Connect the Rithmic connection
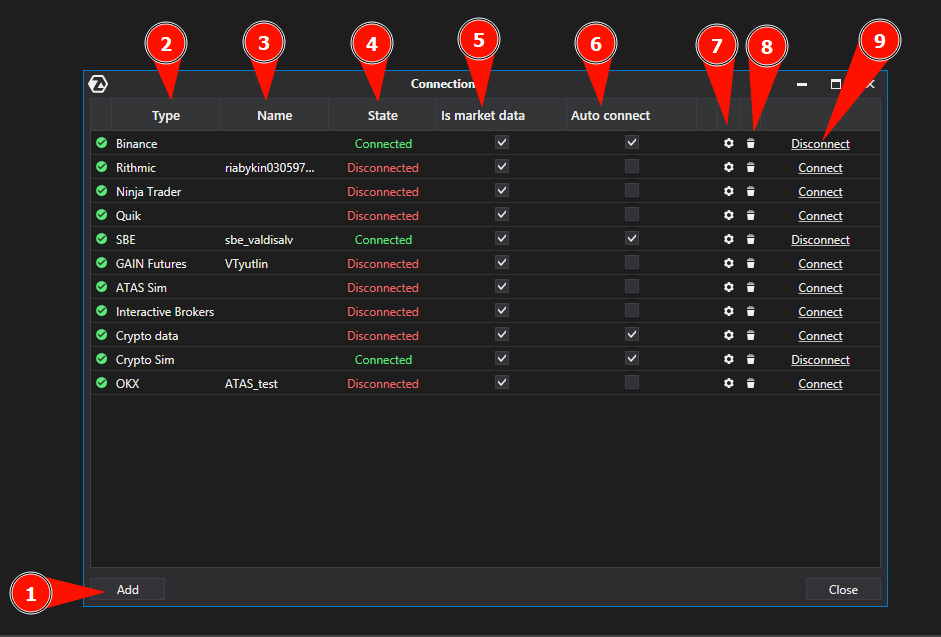Viewport: 941px width, 637px height. coord(820,168)
